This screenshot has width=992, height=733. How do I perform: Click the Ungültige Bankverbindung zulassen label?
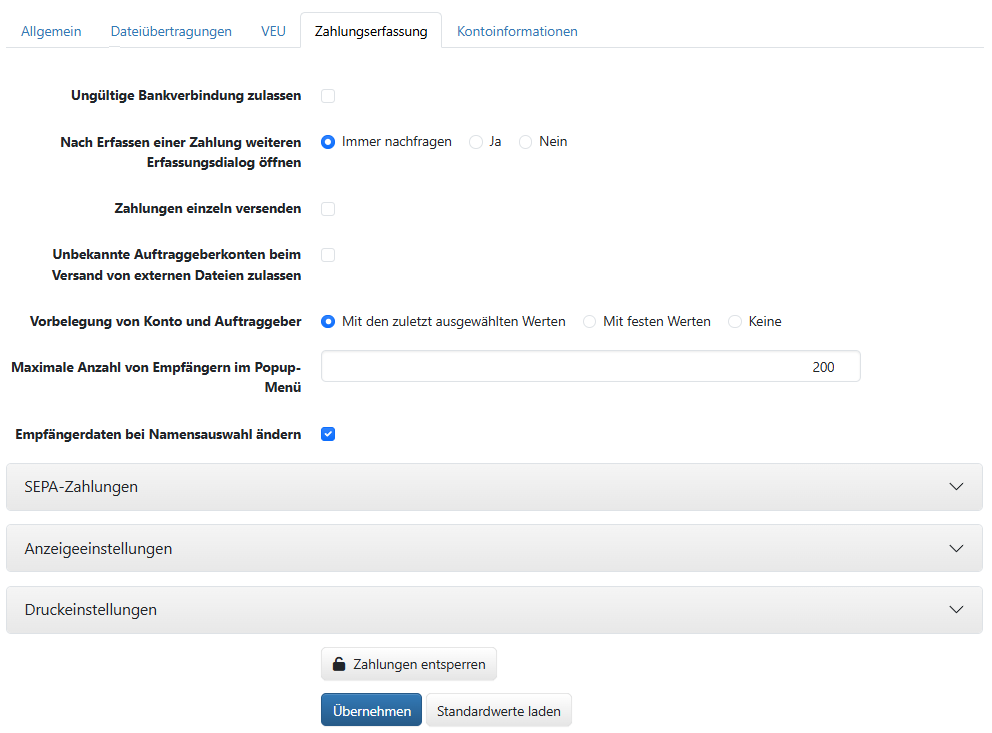pos(186,95)
